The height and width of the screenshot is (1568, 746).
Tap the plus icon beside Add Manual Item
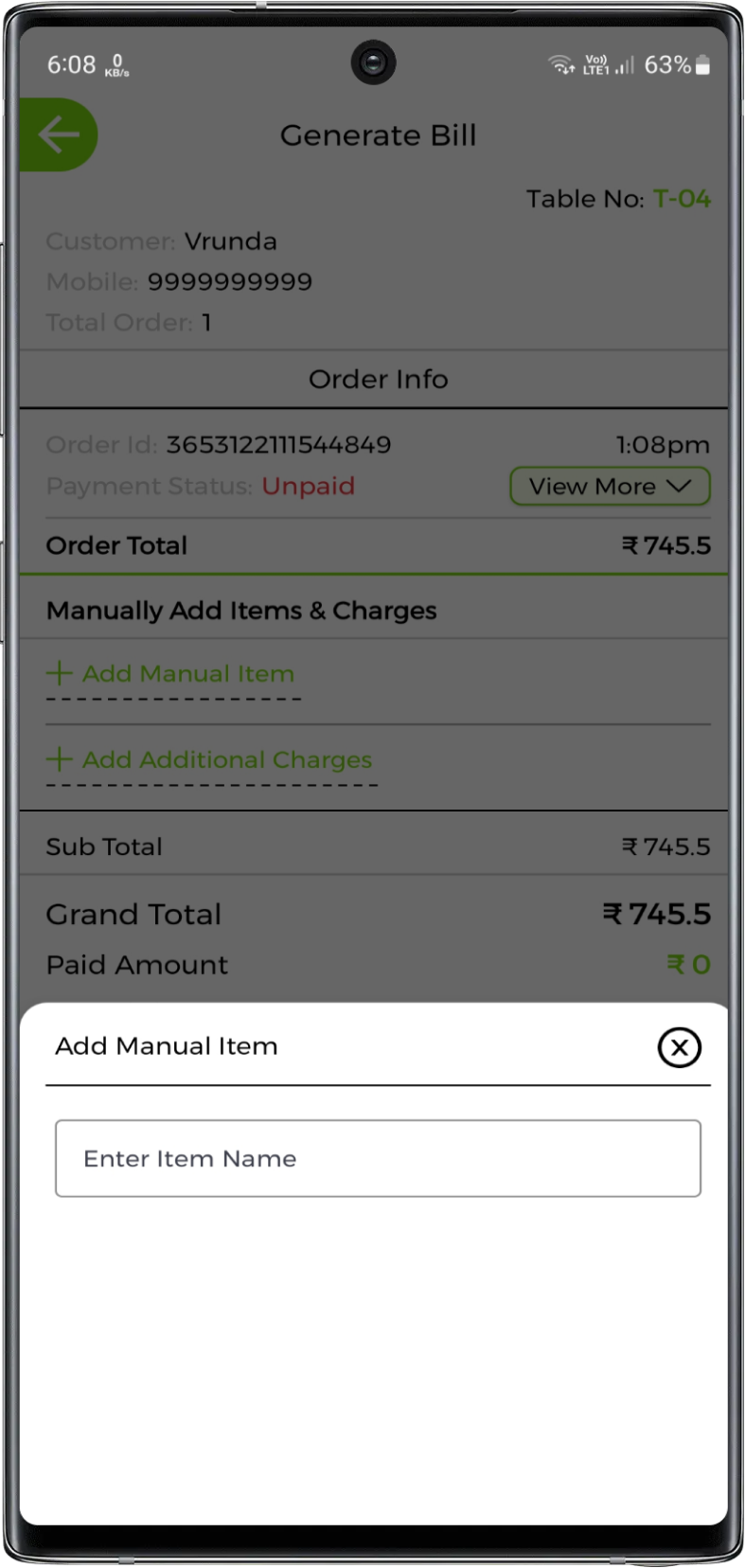tap(60, 673)
